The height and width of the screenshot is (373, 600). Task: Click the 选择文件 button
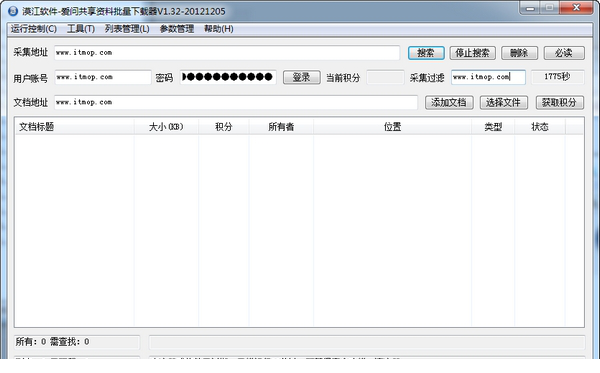click(x=504, y=103)
